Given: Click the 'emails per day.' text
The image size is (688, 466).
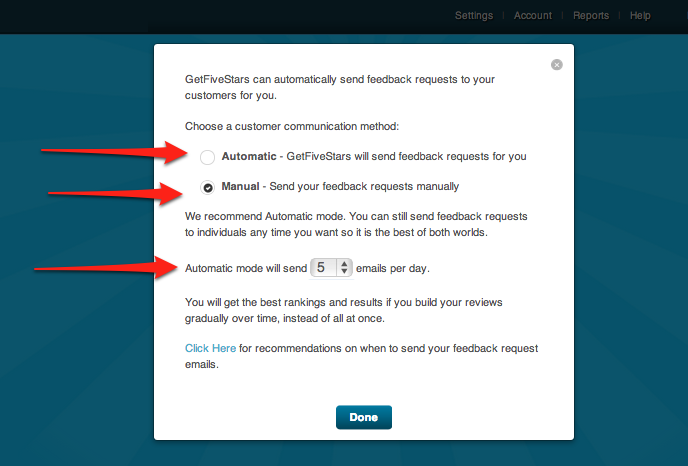Looking at the screenshot, I should coord(393,268).
